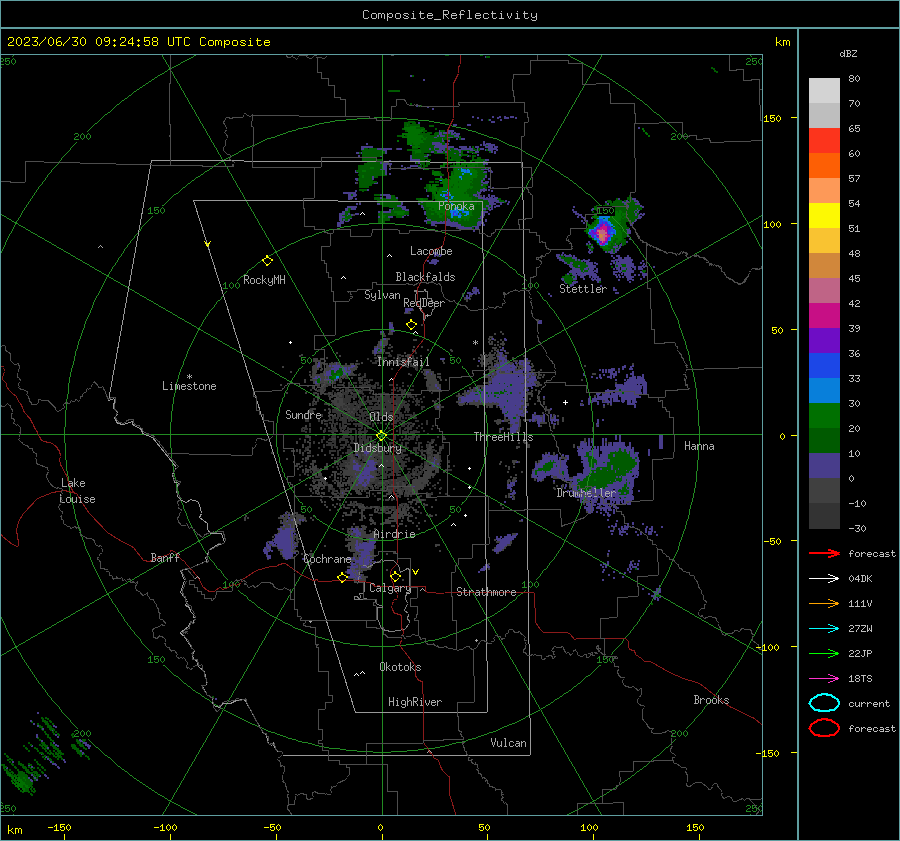Click the Lake Louise label
Viewport: 900px width, 841px height.
(77, 491)
